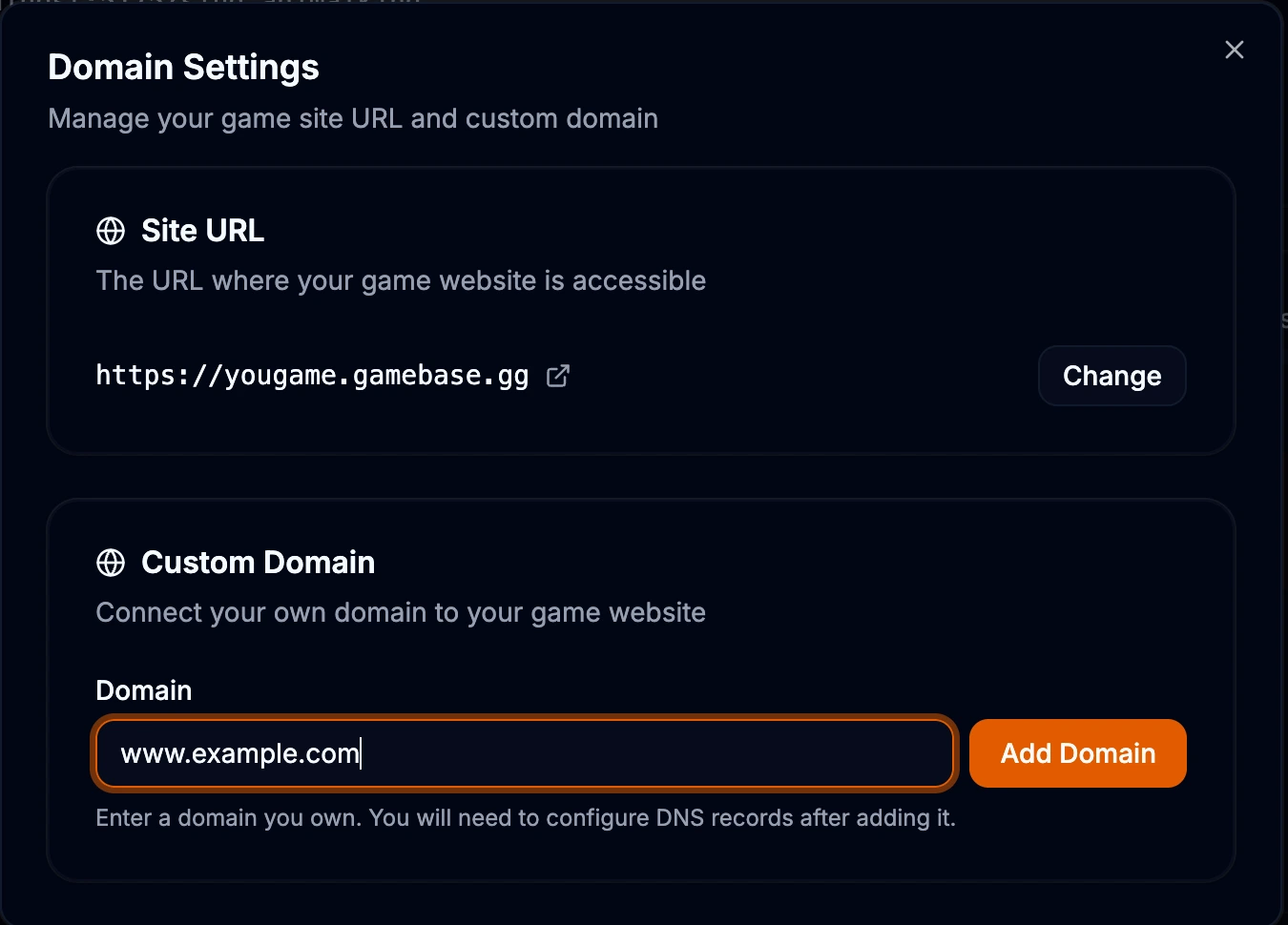Select the text describing where your website is accessible
This screenshot has height=925, width=1288.
click(x=401, y=280)
